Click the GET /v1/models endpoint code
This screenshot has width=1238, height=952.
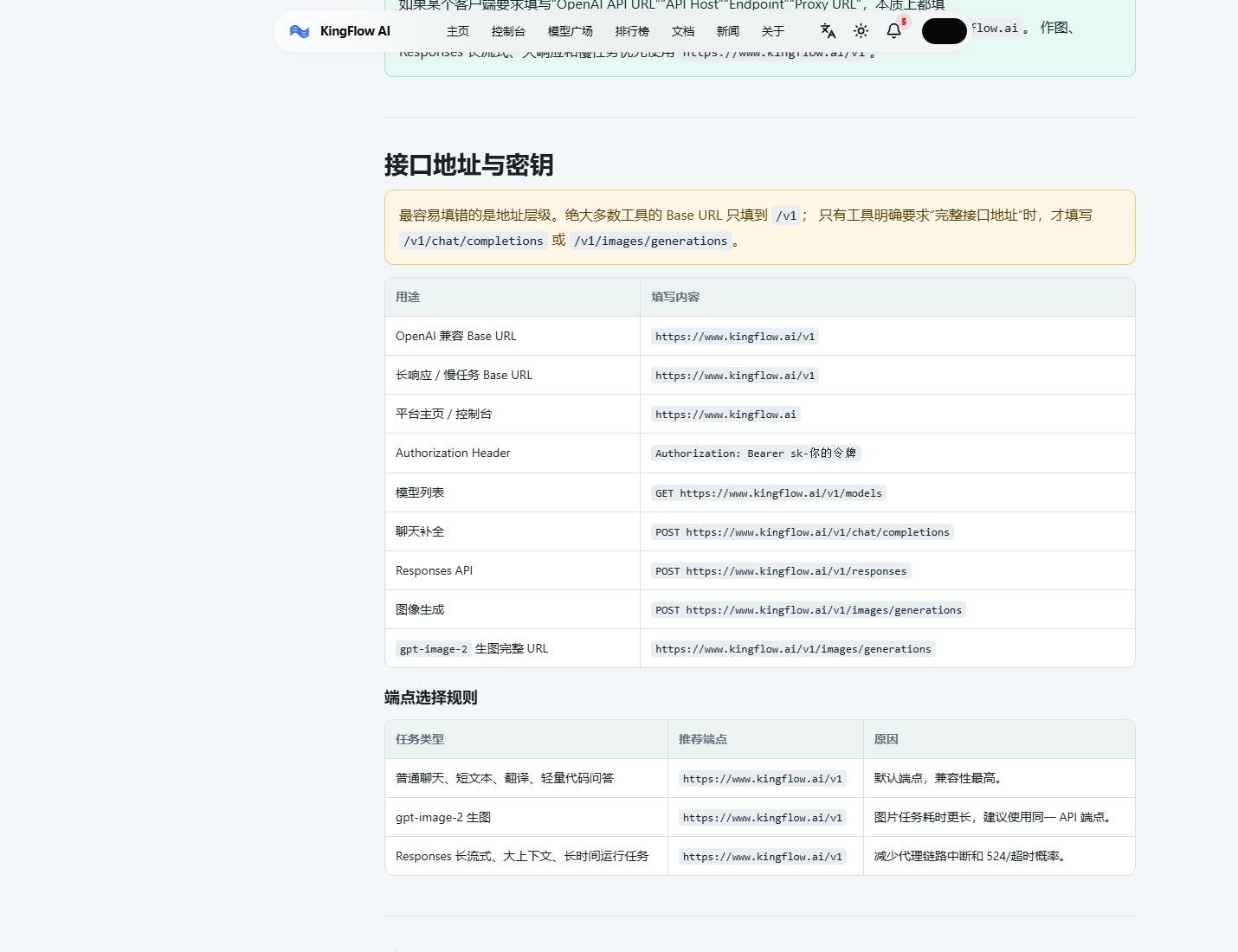[x=769, y=493]
